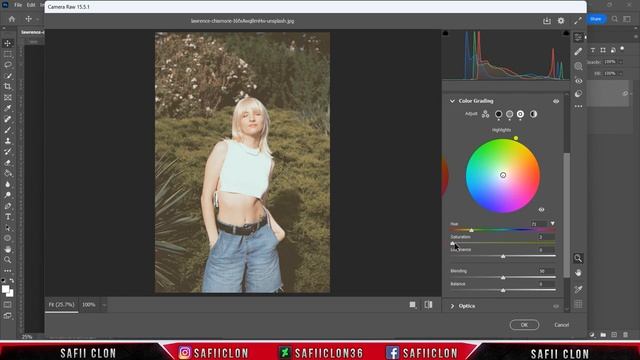This screenshot has height=360, width=640.
Task: Click the Luminance slider handle
Action: 503,256
